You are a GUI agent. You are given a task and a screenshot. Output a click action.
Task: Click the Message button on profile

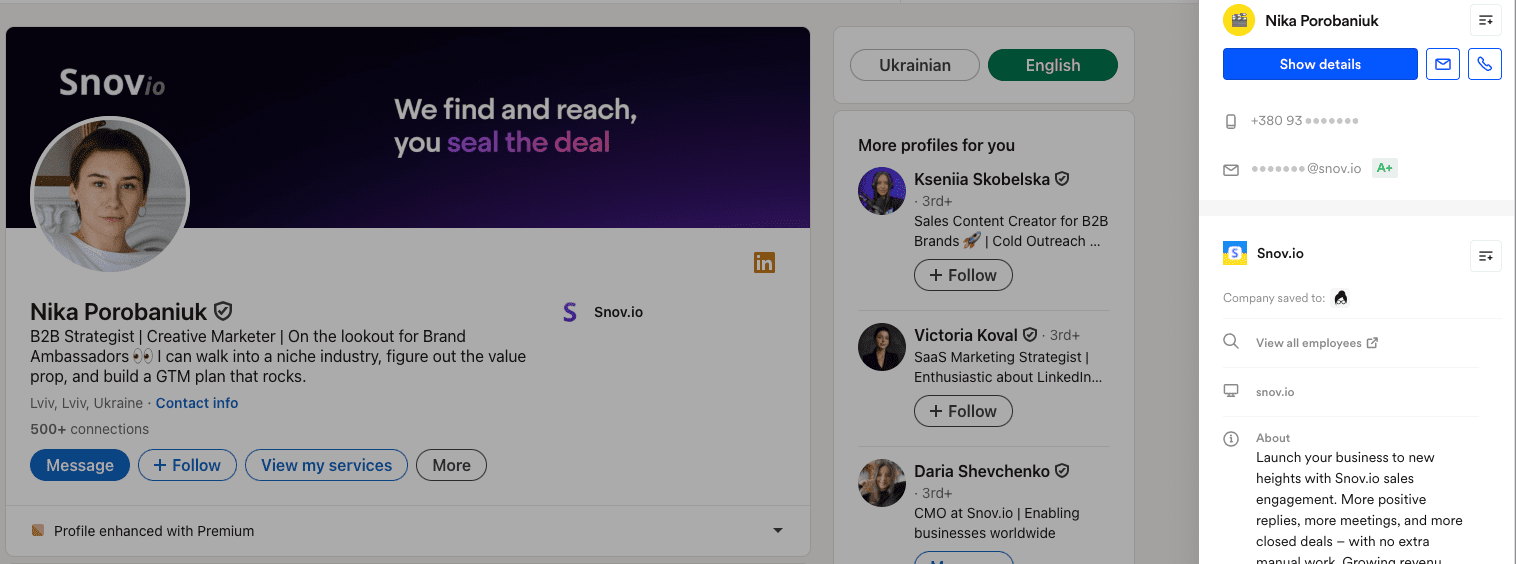click(x=80, y=465)
